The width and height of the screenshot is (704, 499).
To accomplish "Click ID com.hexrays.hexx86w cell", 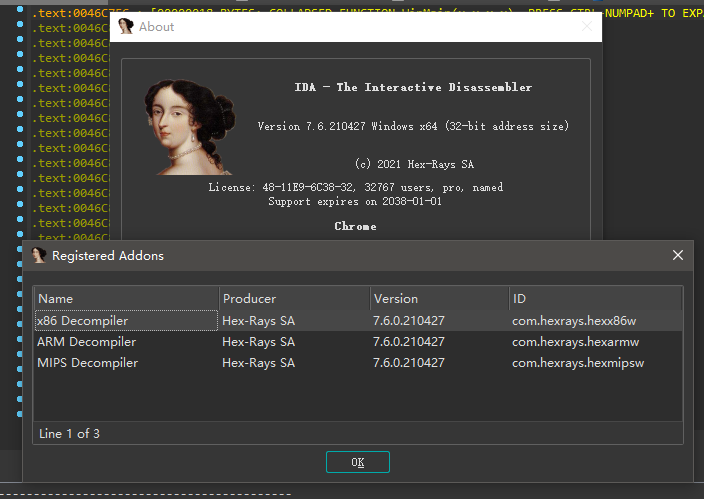I will tap(574, 321).
